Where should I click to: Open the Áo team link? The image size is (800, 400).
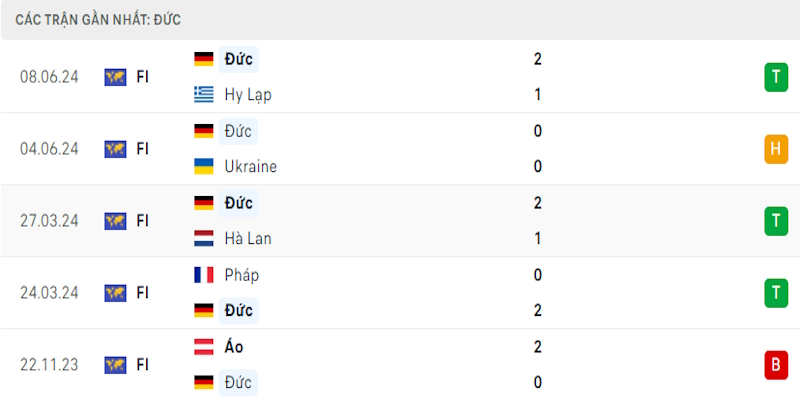tap(235, 347)
